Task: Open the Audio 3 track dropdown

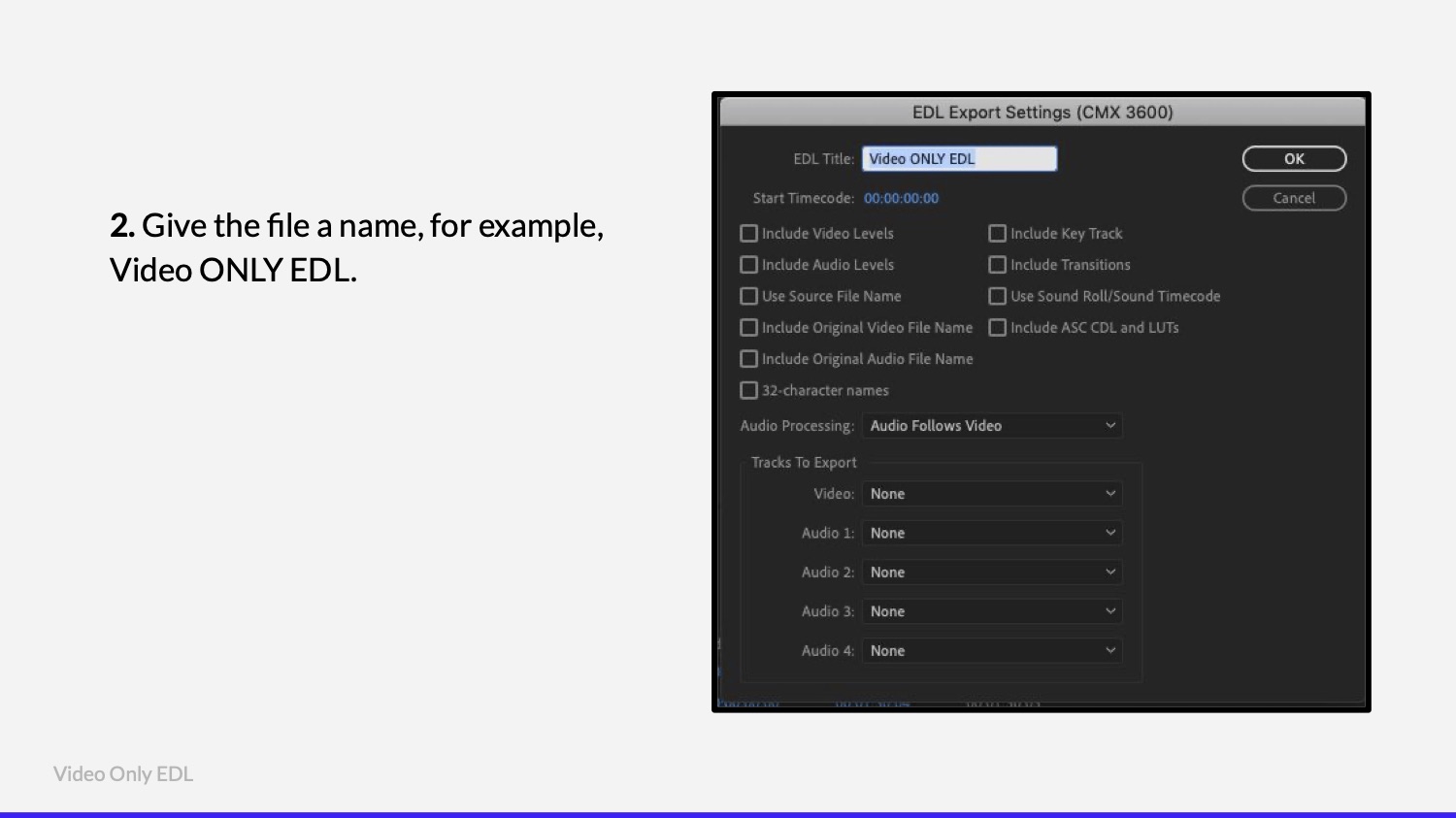Action: click(x=992, y=611)
